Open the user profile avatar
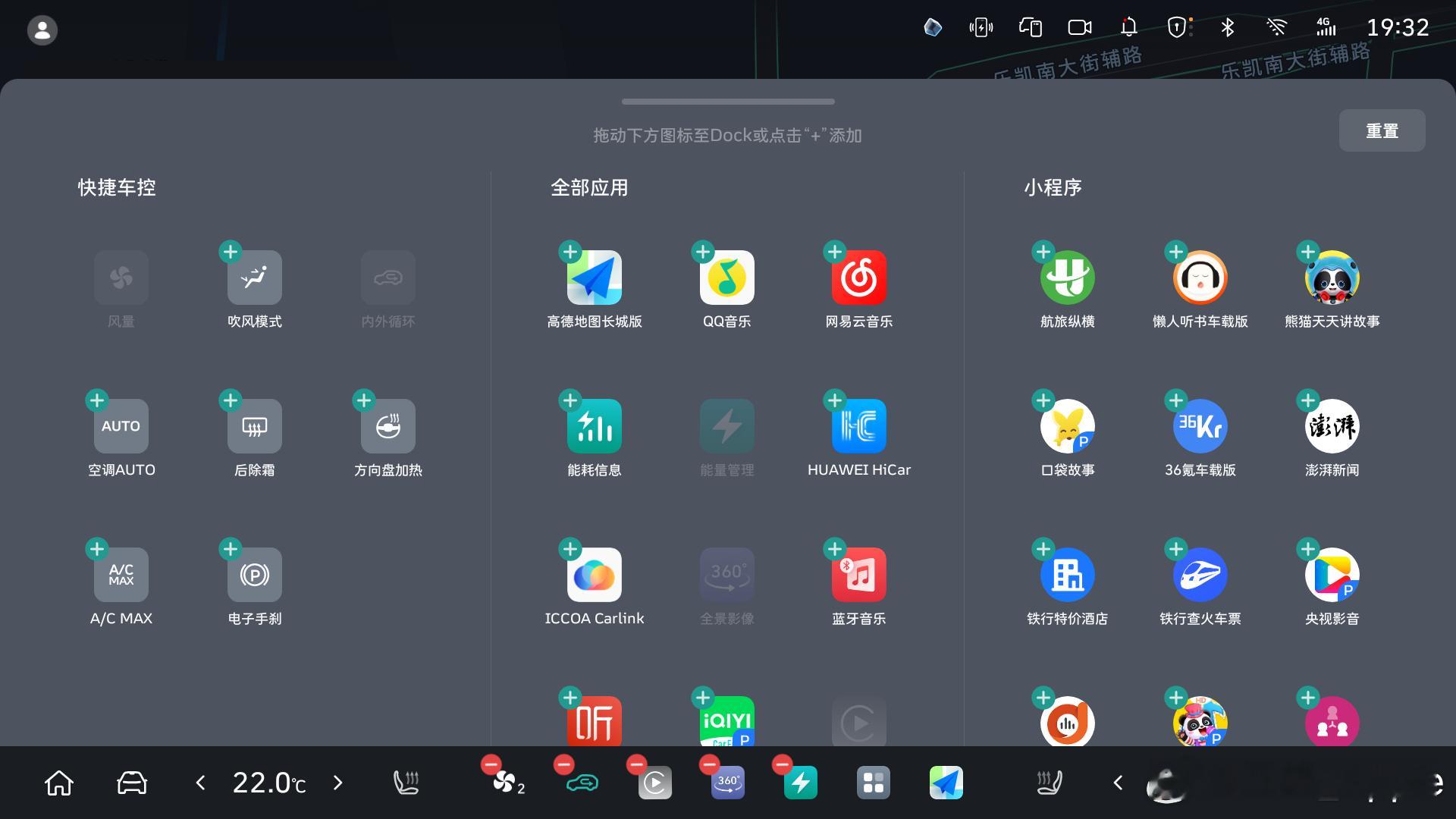 42,30
